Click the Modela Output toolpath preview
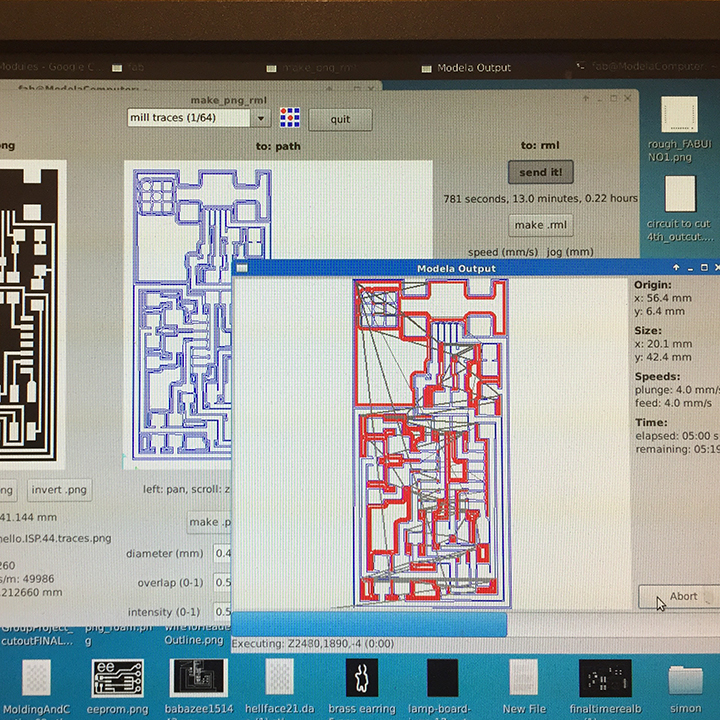The image size is (720, 720). [x=432, y=444]
